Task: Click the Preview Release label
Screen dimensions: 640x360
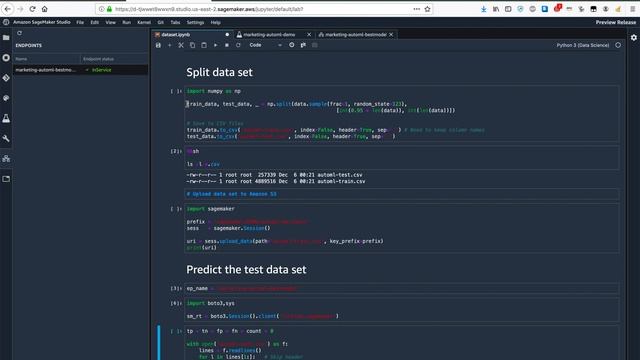Action: tap(616, 22)
